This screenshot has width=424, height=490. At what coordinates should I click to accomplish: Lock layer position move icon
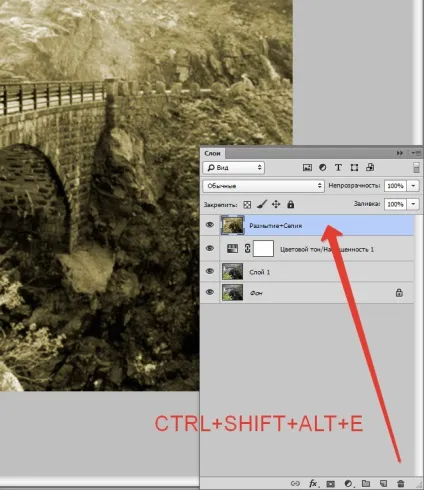[276, 204]
